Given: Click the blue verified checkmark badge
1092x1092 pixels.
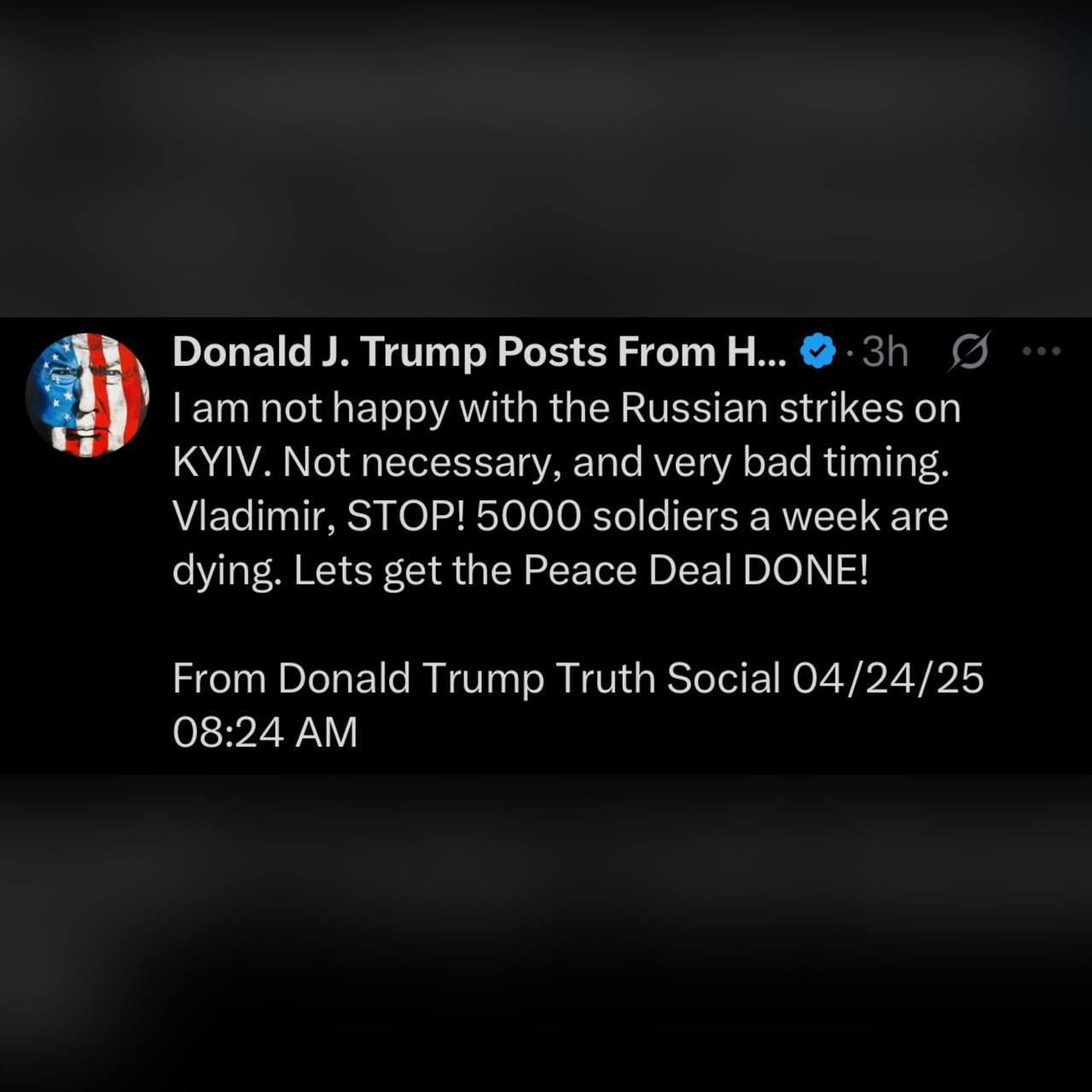Looking at the screenshot, I should (817, 351).
